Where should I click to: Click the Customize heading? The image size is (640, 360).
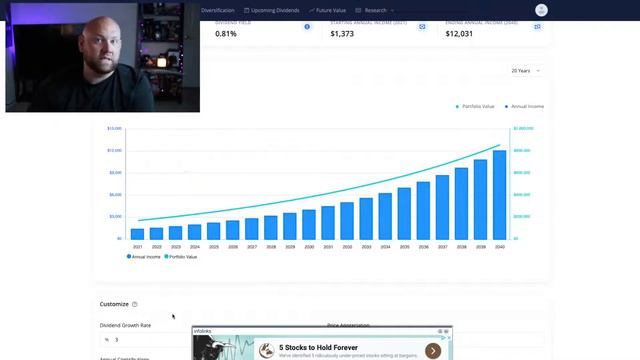tap(114, 304)
